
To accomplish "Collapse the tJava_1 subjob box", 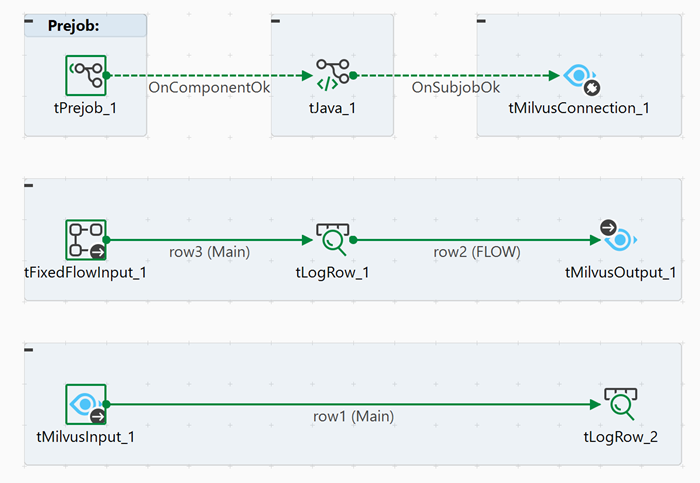I will coord(276,21).
